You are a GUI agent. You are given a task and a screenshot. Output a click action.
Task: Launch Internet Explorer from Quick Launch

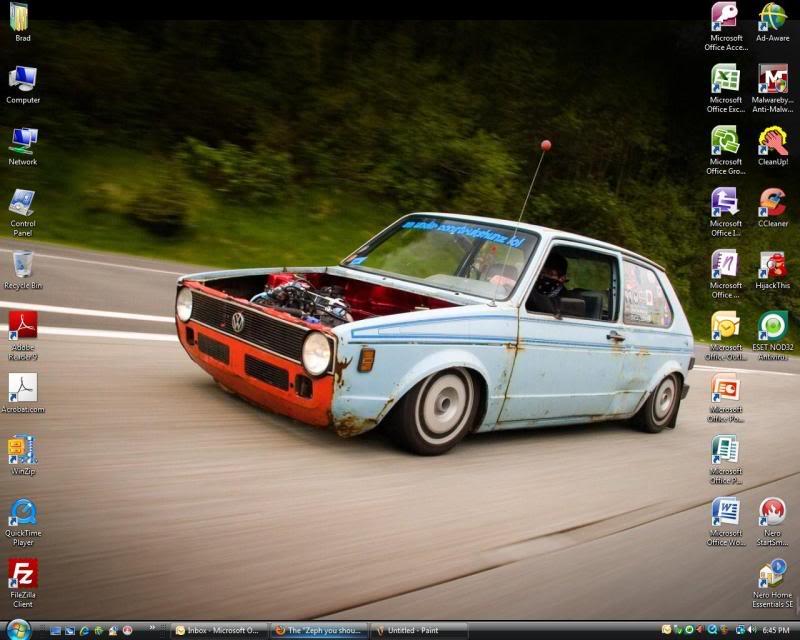tap(84, 631)
